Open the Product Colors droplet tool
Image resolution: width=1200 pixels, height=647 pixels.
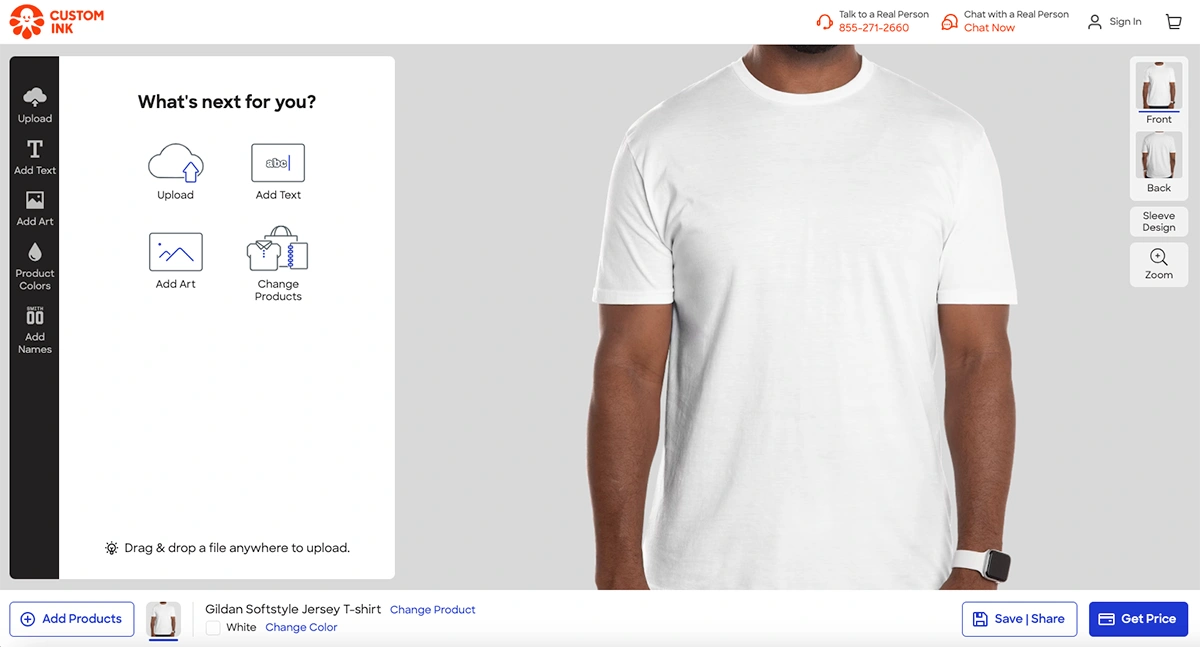(34, 265)
